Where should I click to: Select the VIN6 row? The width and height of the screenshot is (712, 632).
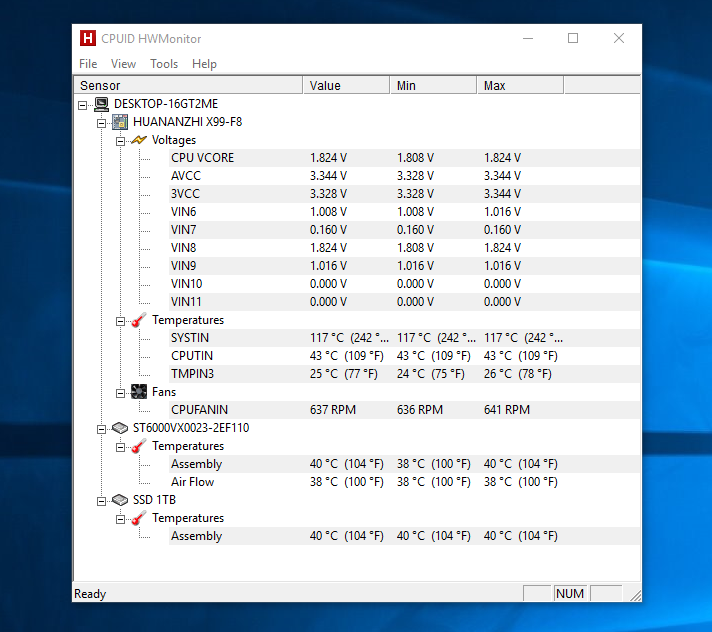pos(404,212)
